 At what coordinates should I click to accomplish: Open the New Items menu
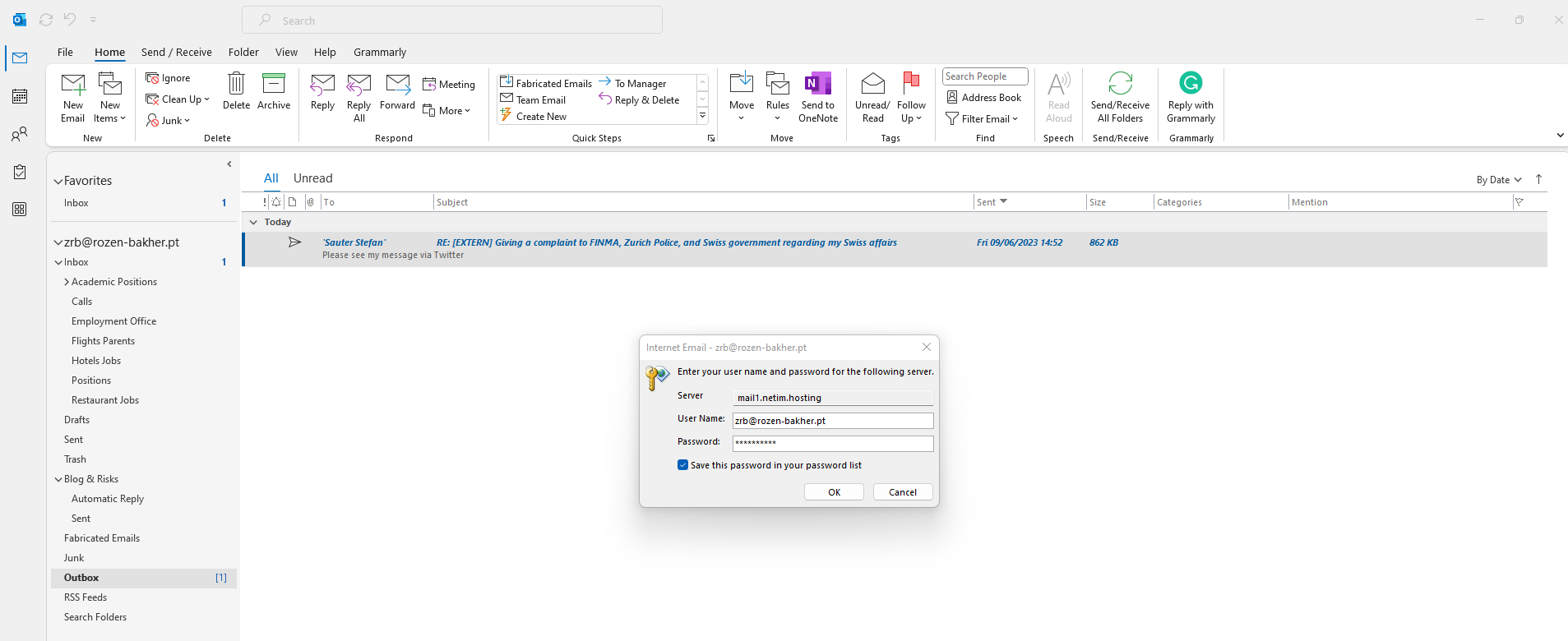[110, 97]
